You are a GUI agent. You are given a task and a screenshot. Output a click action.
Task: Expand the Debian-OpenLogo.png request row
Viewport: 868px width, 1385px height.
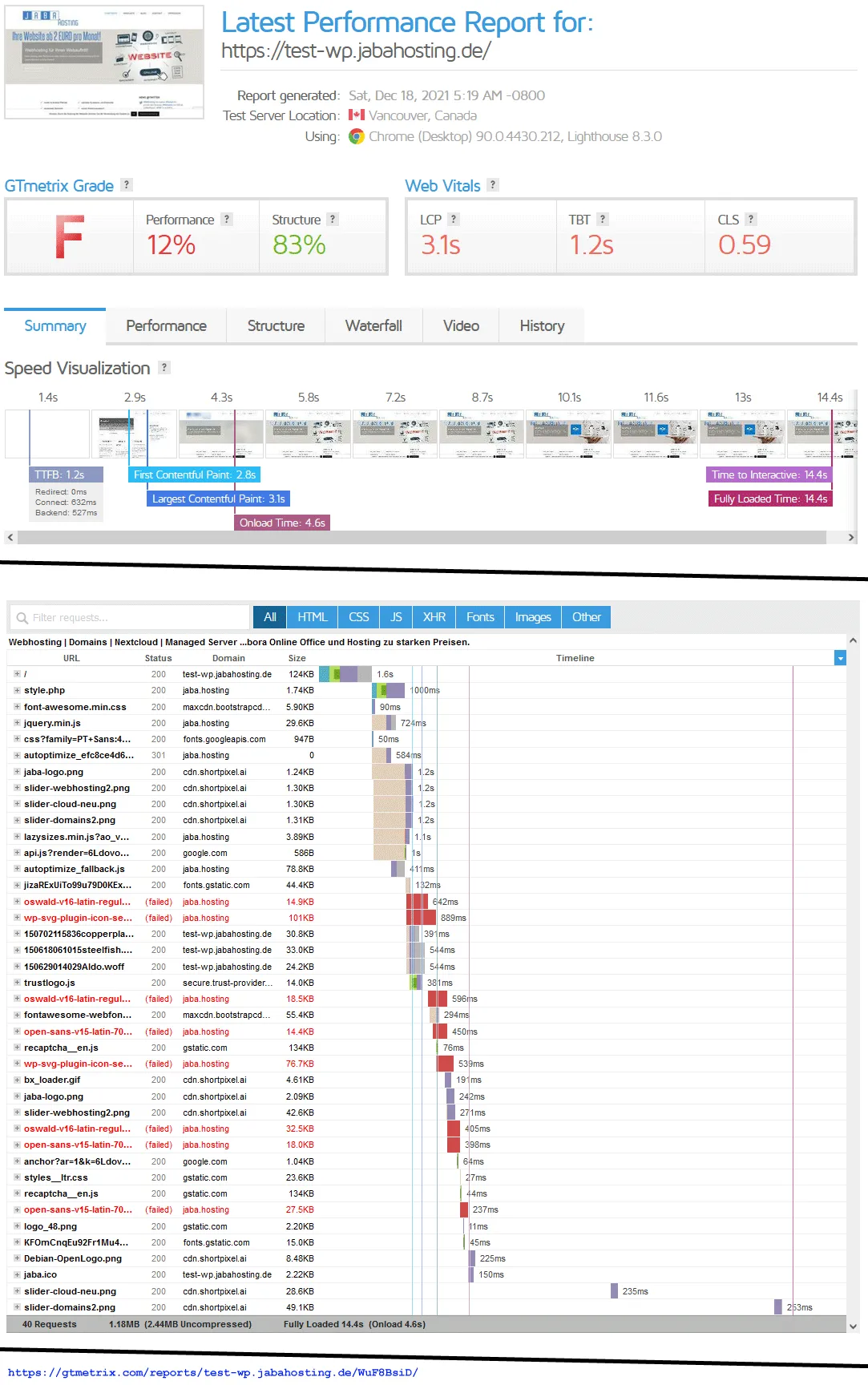point(17,1258)
